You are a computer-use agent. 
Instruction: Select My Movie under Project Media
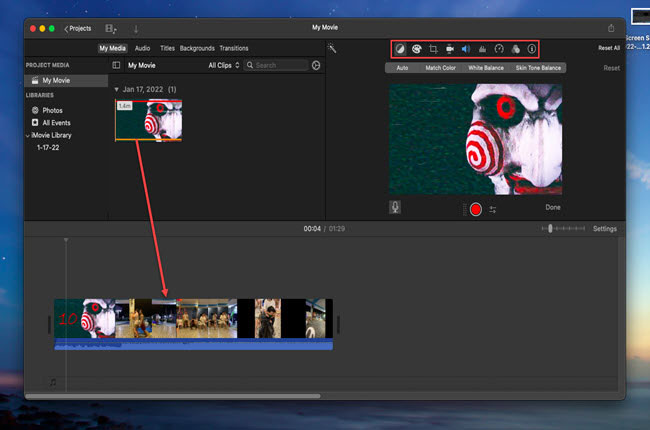[x=66, y=80]
